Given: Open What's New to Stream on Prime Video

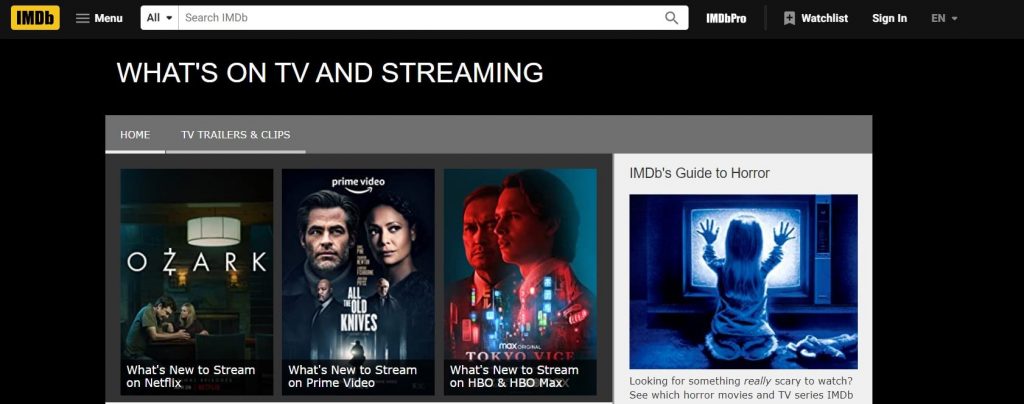Looking at the screenshot, I should 353,377.
